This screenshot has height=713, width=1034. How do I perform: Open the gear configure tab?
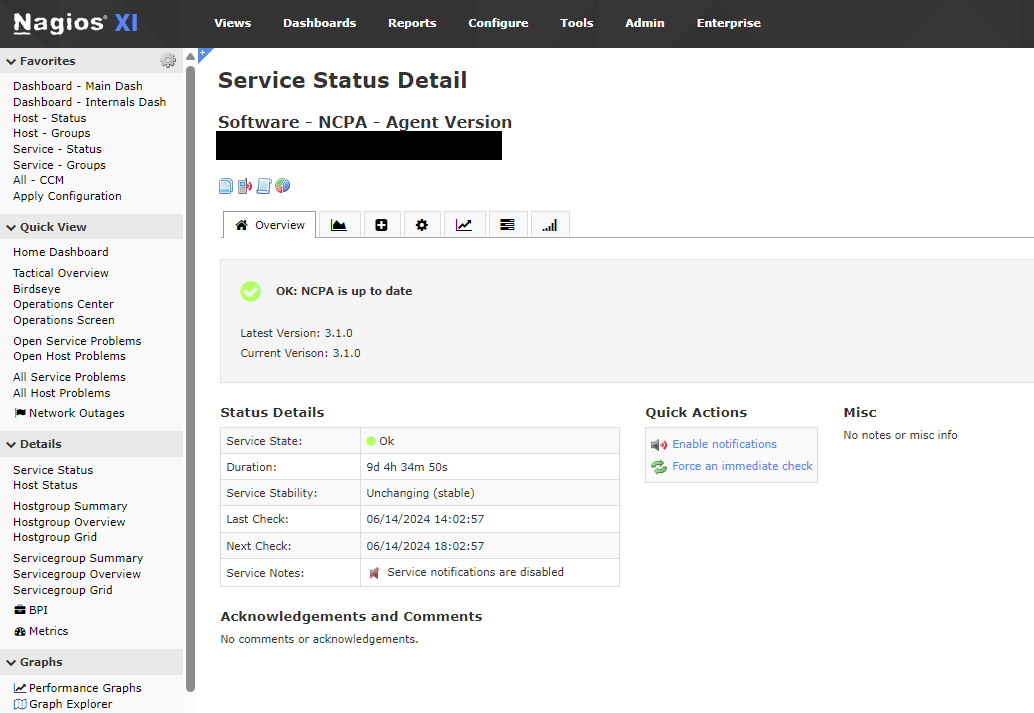coord(422,225)
